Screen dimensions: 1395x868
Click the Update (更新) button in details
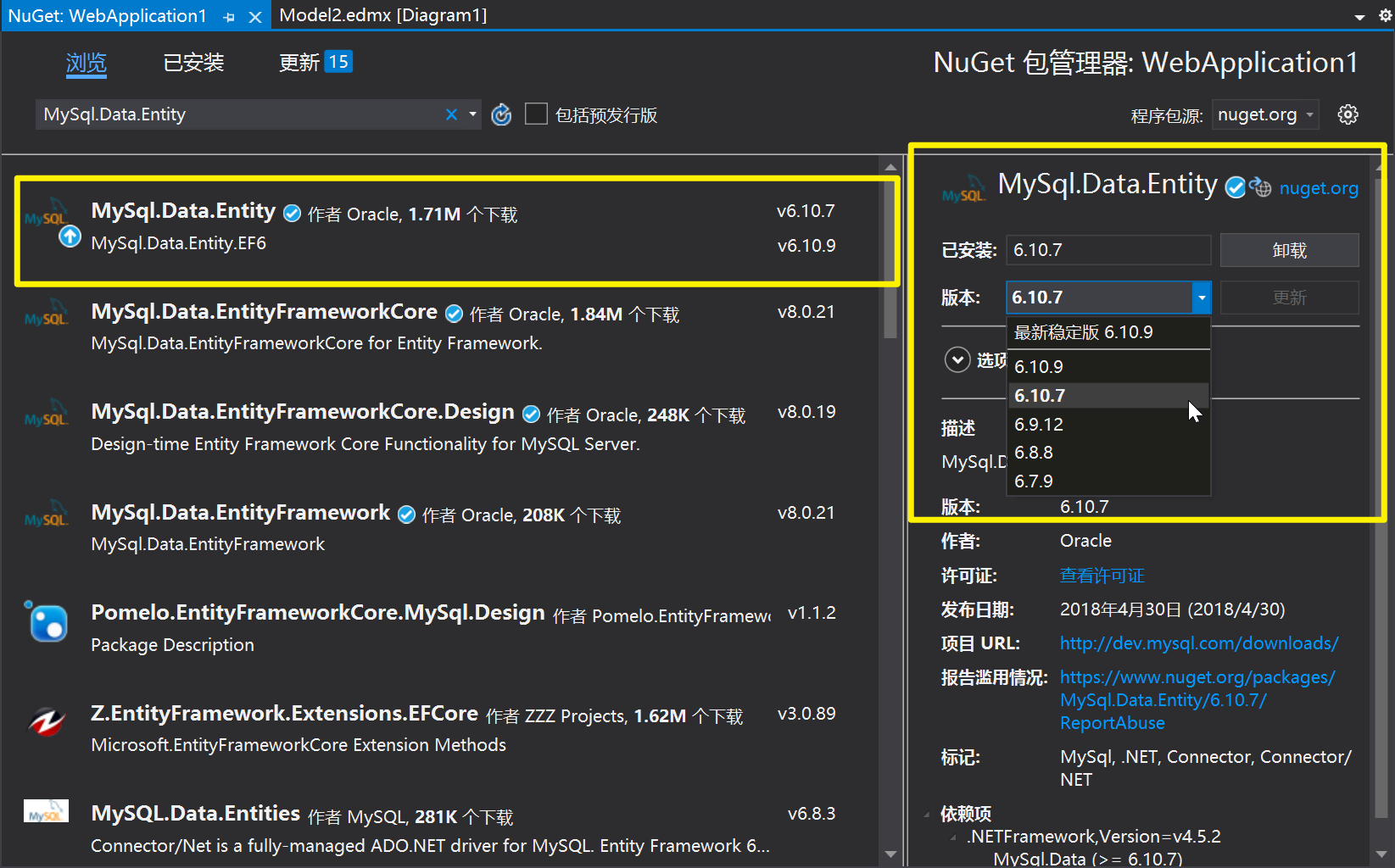tap(1289, 298)
